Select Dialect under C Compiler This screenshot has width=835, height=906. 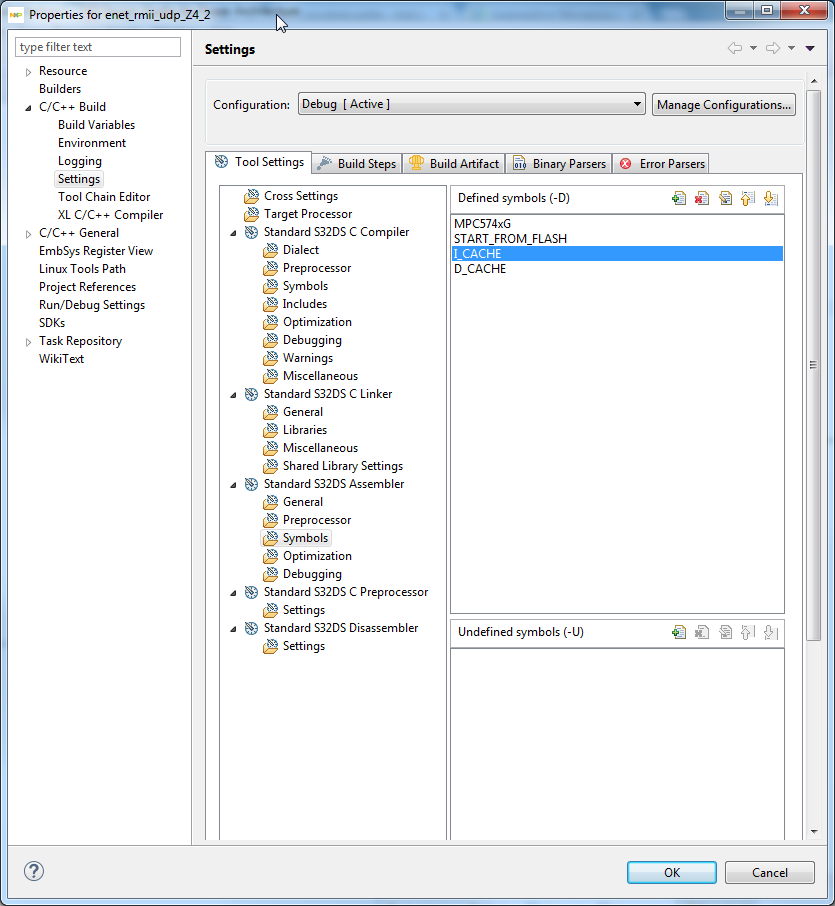coord(300,250)
